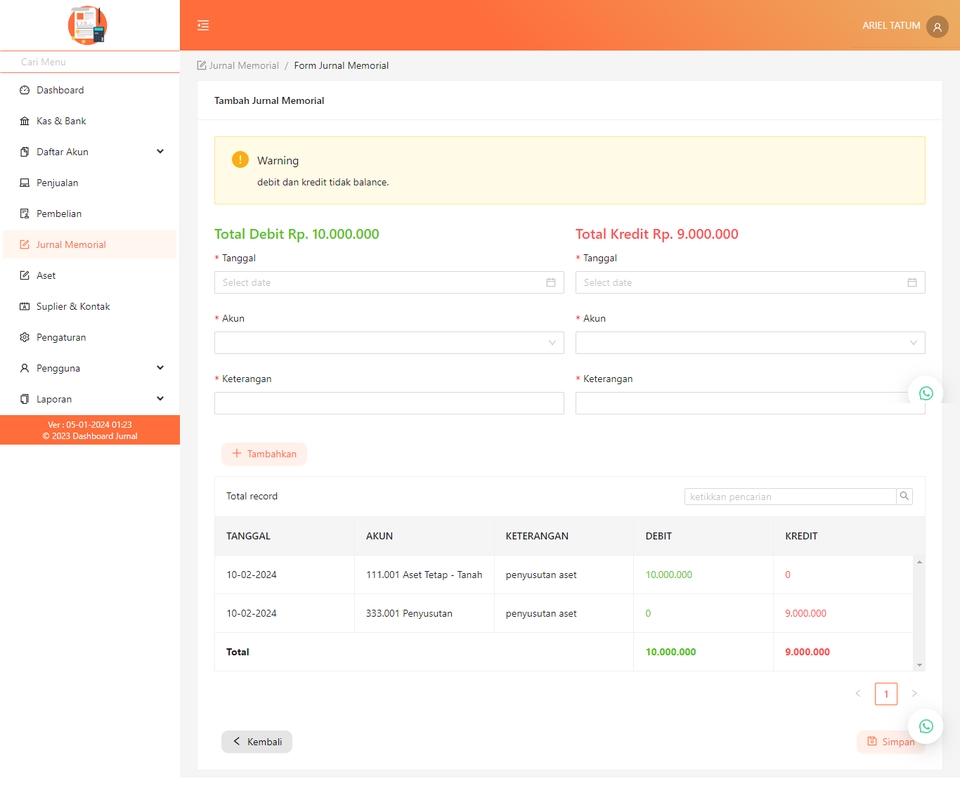Viewport: 960px width, 793px height.
Task: Focus the Cari Menu search field
Action: click(x=89, y=62)
